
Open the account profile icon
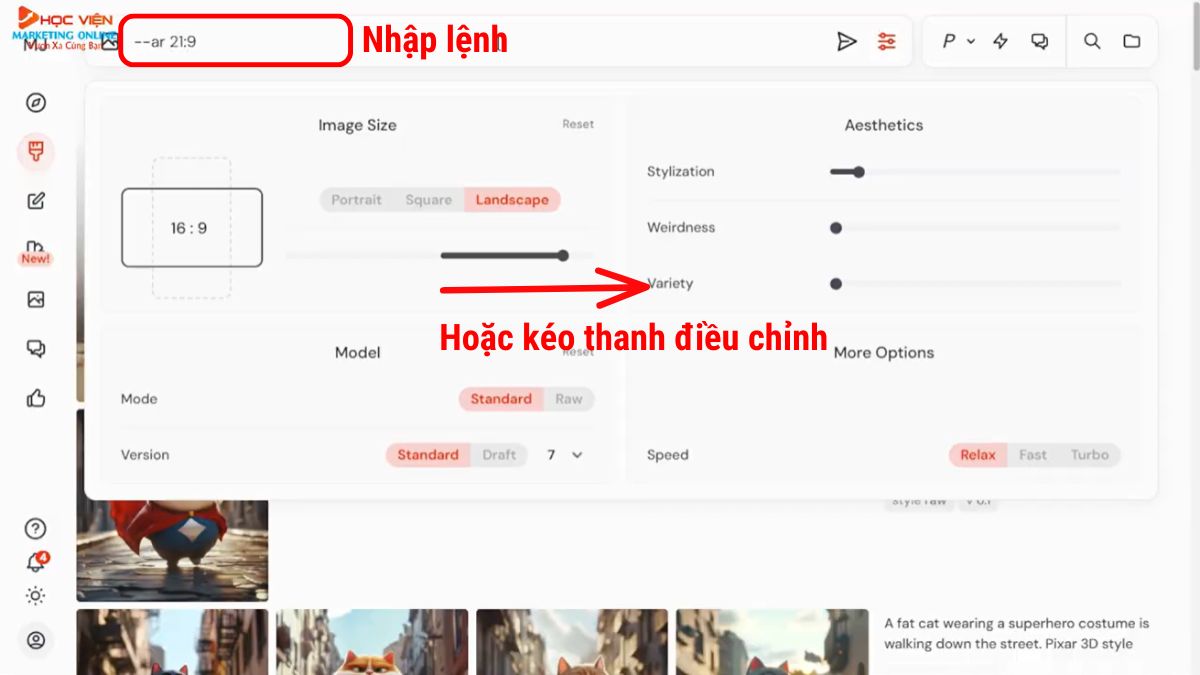point(36,640)
